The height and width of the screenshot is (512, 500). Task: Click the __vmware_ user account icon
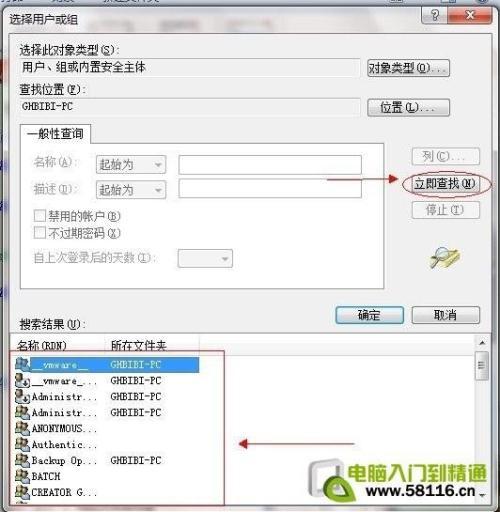coord(23,380)
